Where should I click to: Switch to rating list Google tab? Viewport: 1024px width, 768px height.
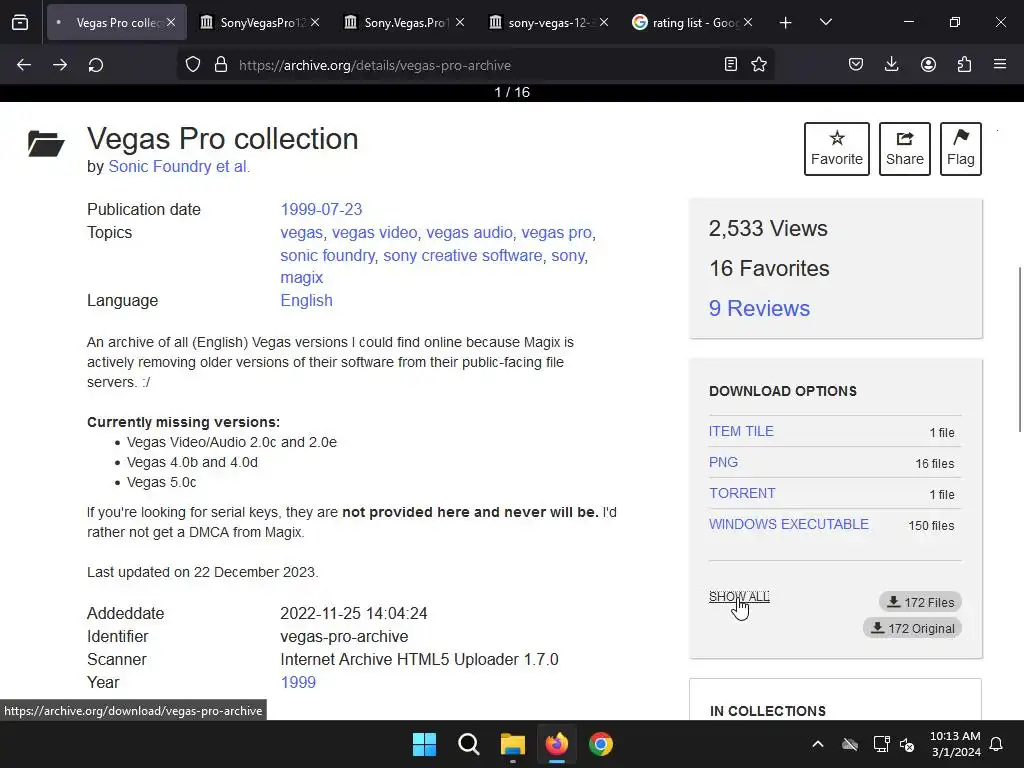692,22
